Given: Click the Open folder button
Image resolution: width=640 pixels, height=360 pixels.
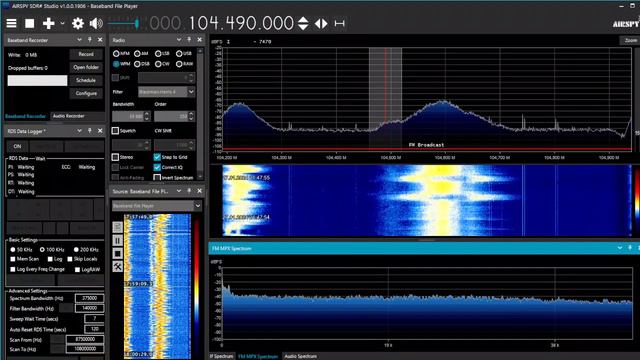Looking at the screenshot, I should click(x=86, y=67).
